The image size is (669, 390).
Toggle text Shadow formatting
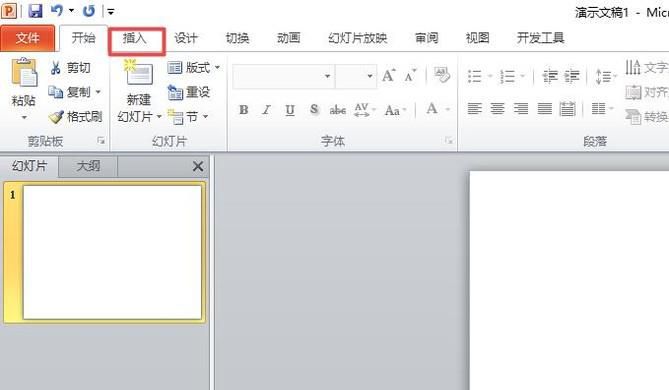[314, 109]
